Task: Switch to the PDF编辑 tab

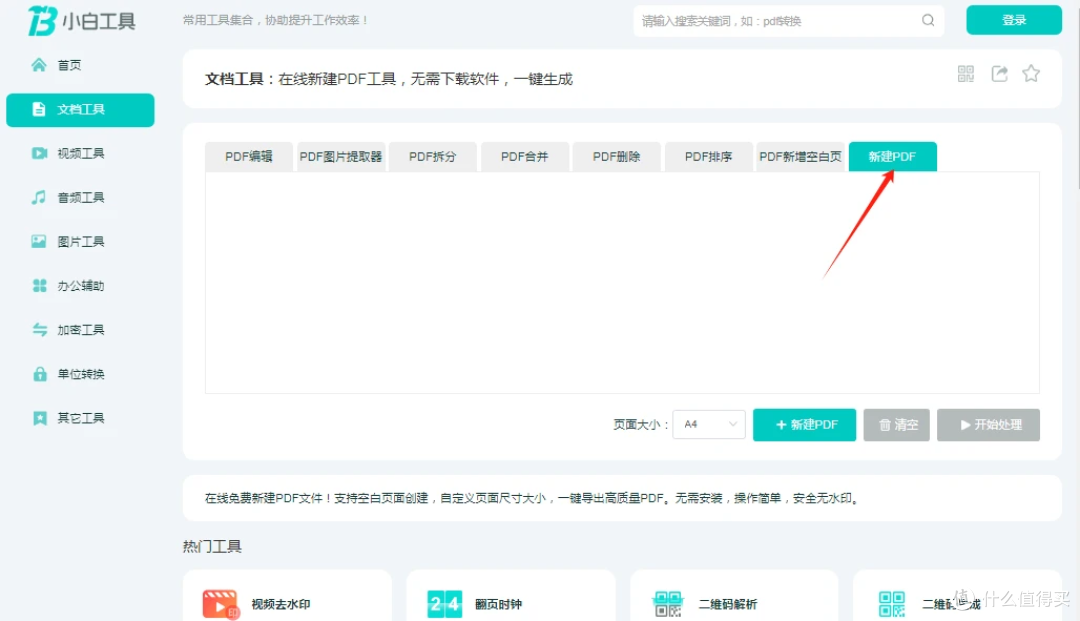Action: (x=249, y=156)
